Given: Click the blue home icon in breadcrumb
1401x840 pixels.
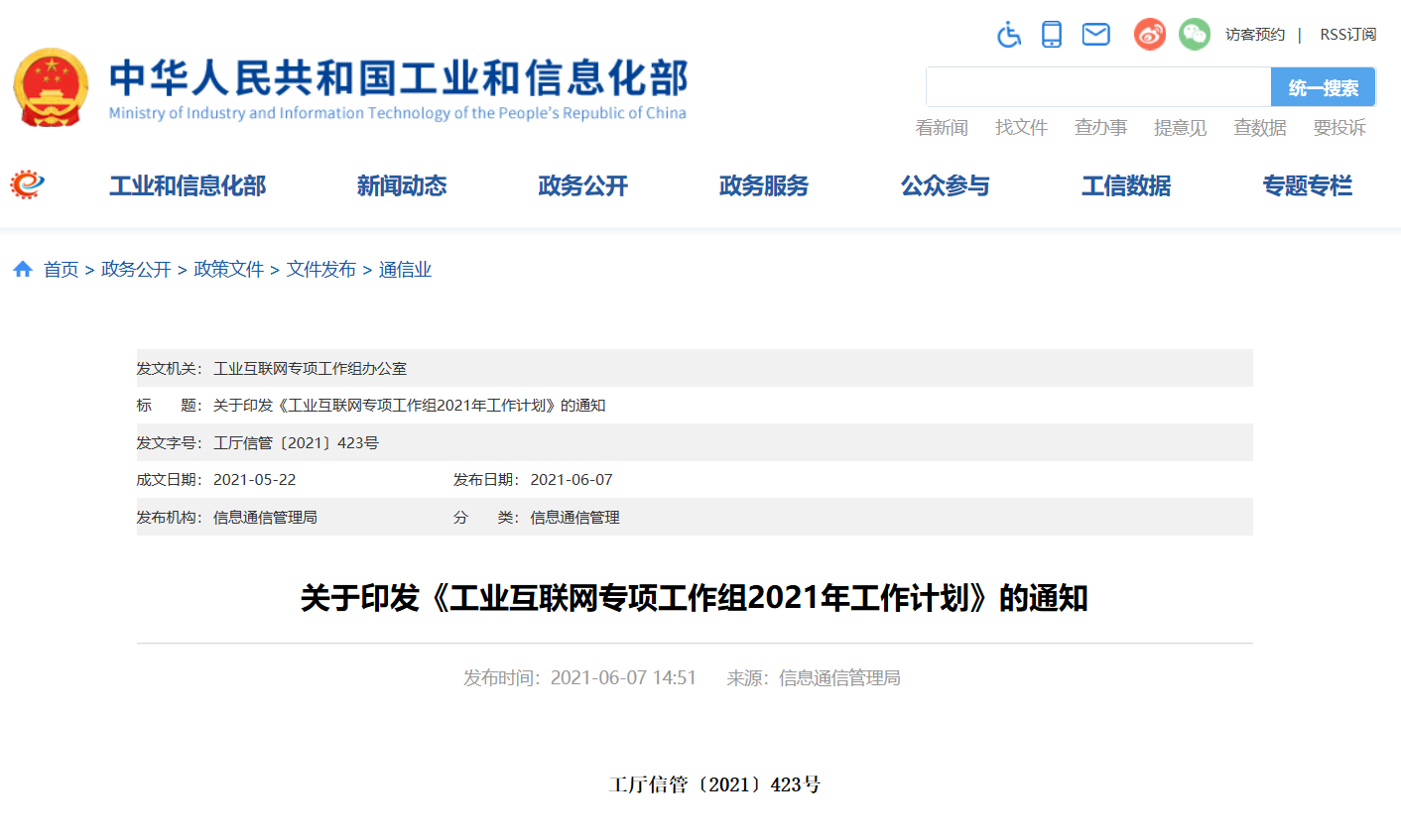Looking at the screenshot, I should pos(23,270).
